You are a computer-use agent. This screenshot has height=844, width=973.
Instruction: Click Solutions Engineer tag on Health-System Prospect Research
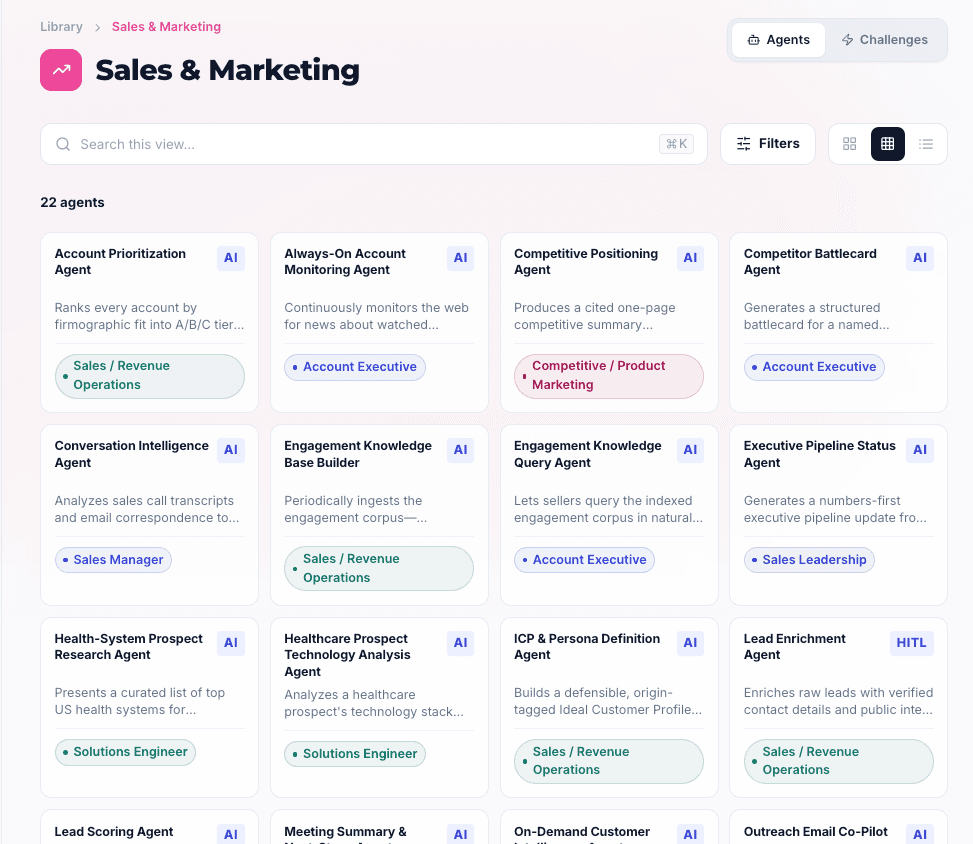125,752
